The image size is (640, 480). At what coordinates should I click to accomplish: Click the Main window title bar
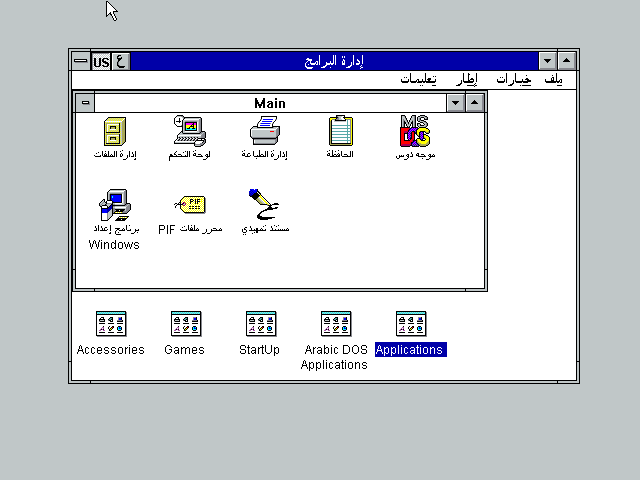(x=270, y=103)
